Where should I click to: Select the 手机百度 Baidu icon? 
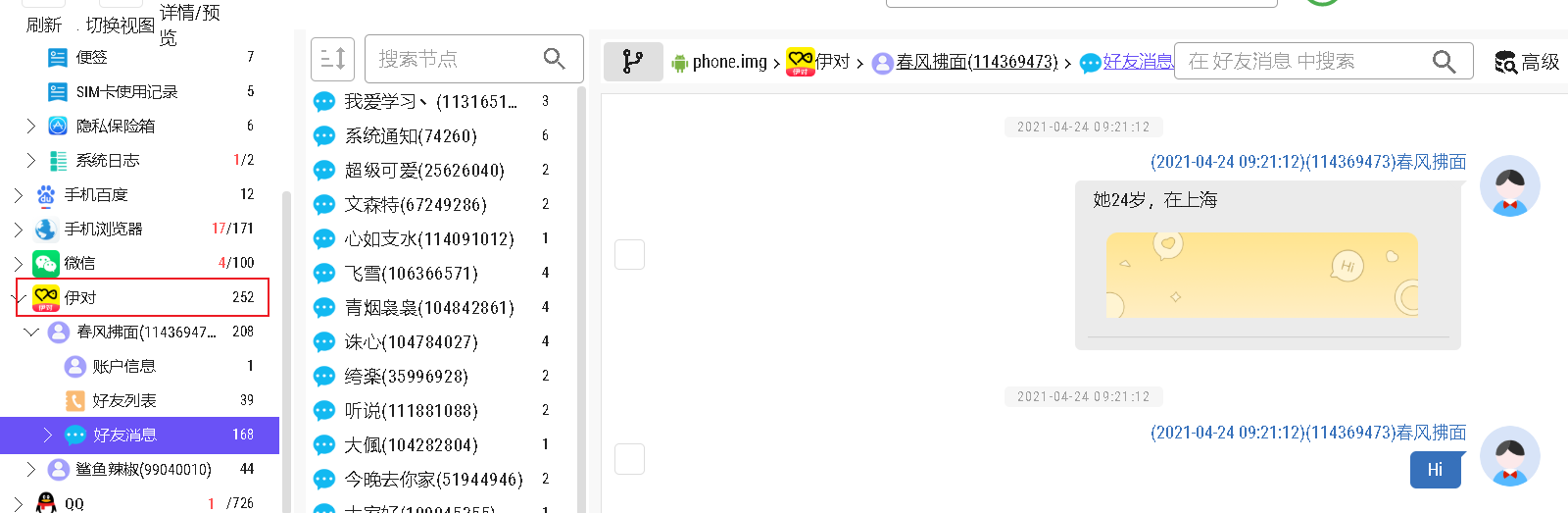coord(45,195)
